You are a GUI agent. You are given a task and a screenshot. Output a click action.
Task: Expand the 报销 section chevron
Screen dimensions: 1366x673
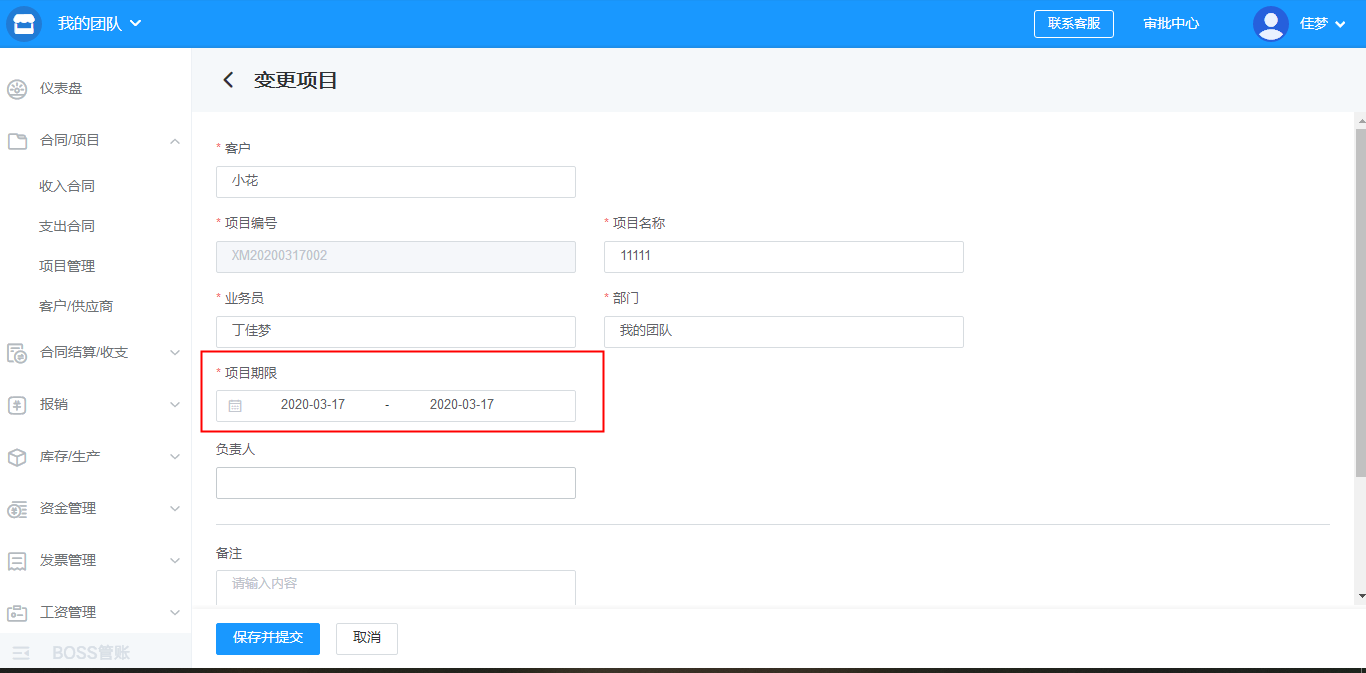tap(175, 405)
